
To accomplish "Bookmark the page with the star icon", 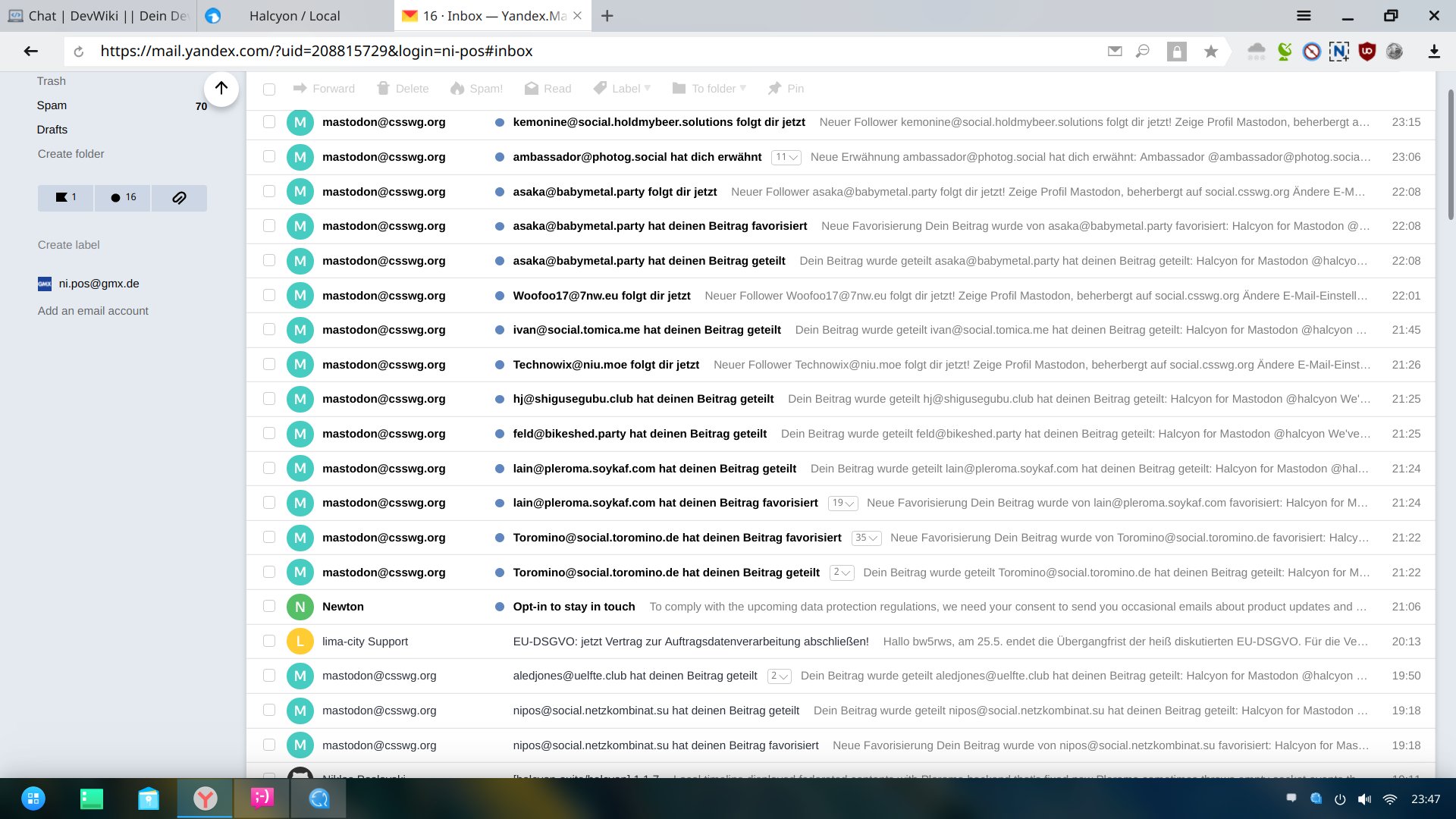I will click(1211, 52).
